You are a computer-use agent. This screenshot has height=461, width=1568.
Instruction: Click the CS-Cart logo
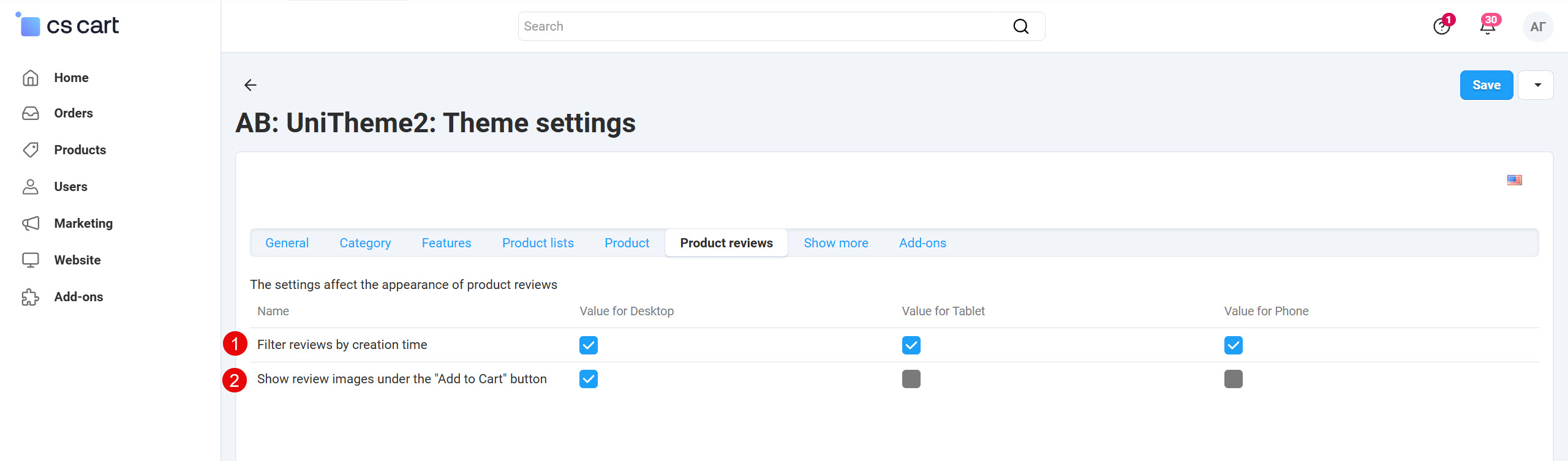tap(67, 25)
